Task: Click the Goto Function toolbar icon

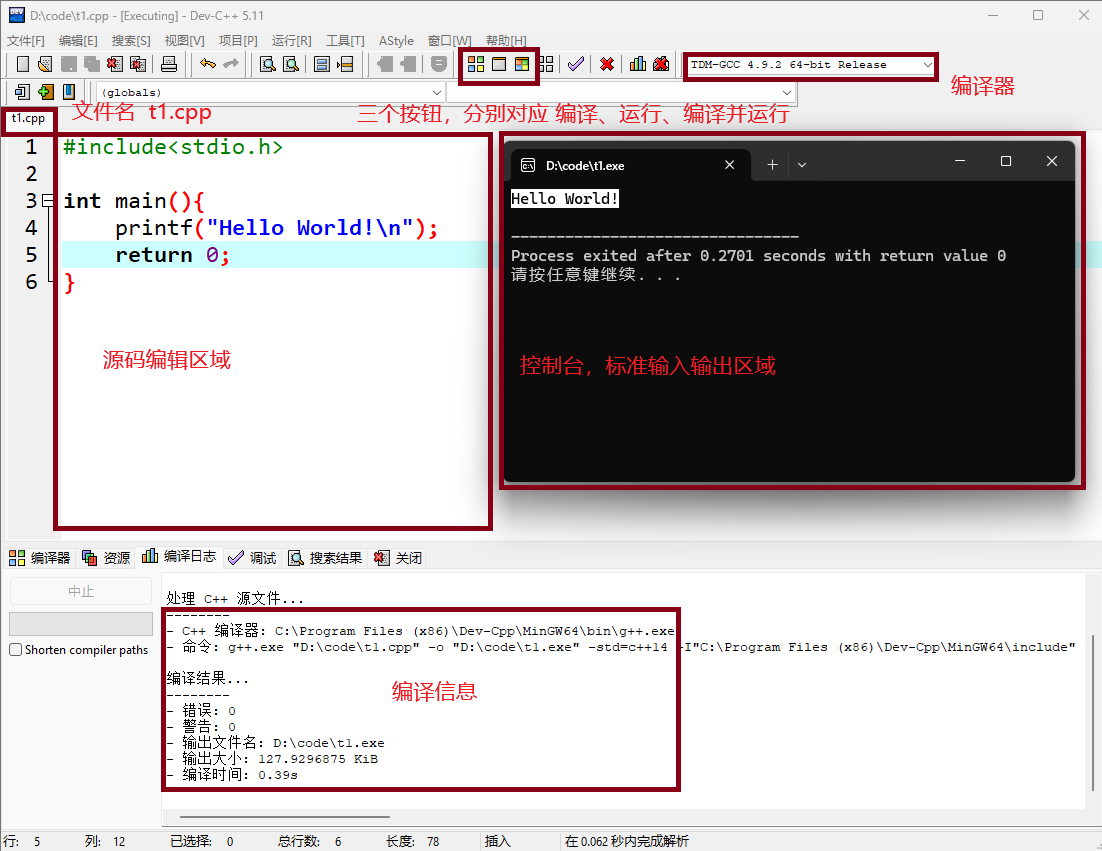Action: click(x=321, y=65)
